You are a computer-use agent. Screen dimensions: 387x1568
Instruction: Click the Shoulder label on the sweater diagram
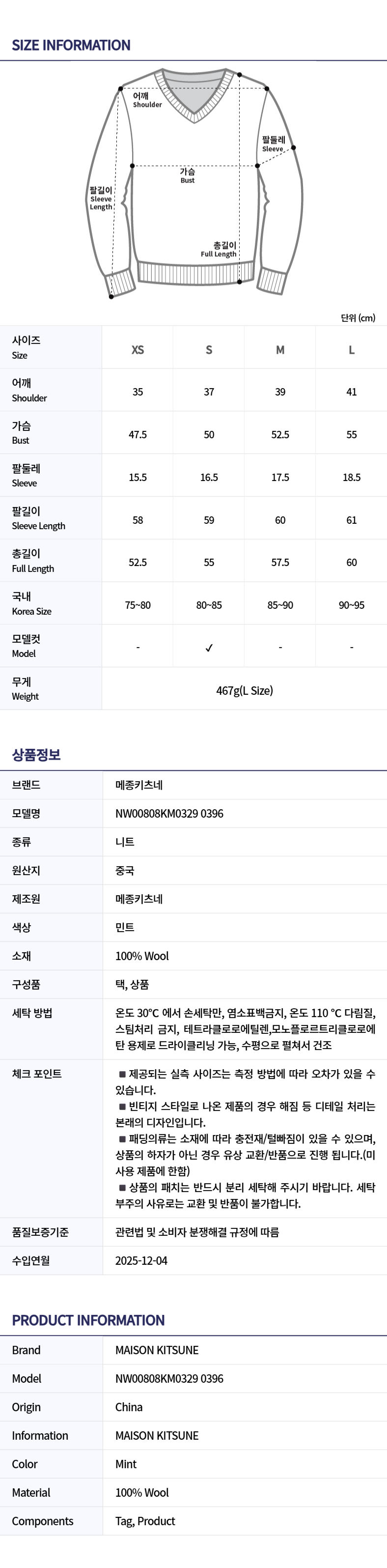[x=147, y=100]
